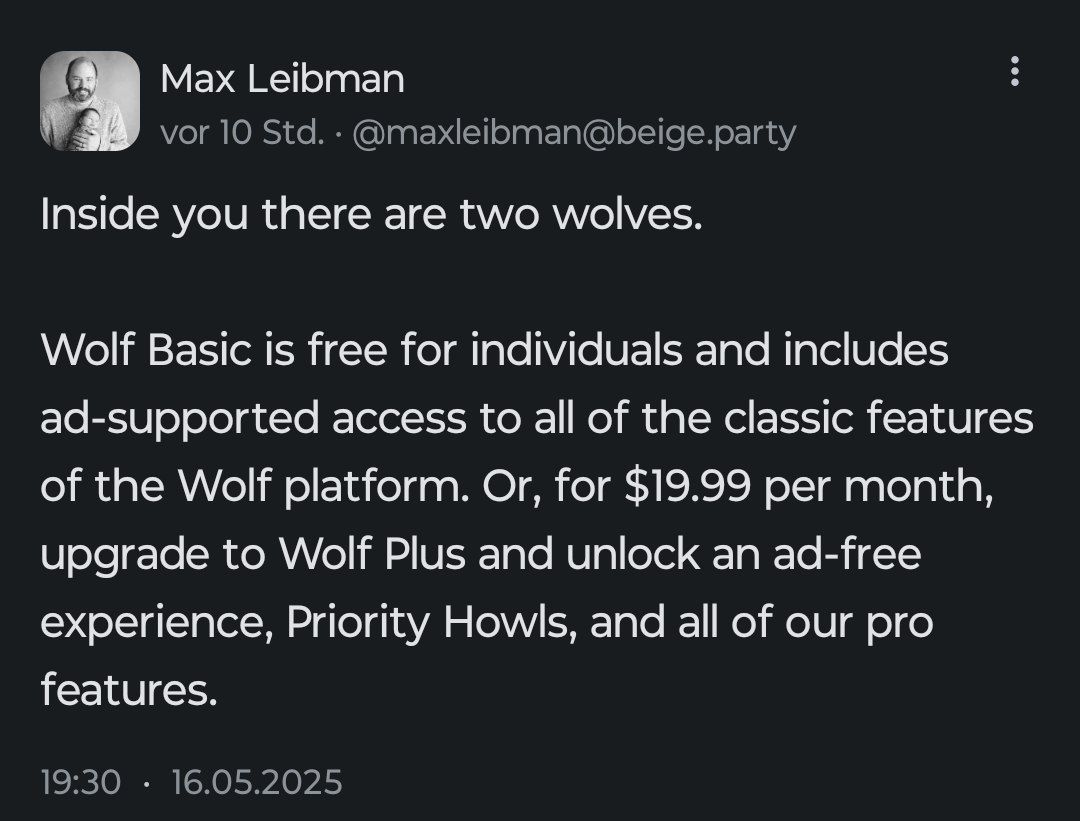Select the '$19.99' price in the post
1080x821 pixels.
pyautogui.click(x=687, y=486)
